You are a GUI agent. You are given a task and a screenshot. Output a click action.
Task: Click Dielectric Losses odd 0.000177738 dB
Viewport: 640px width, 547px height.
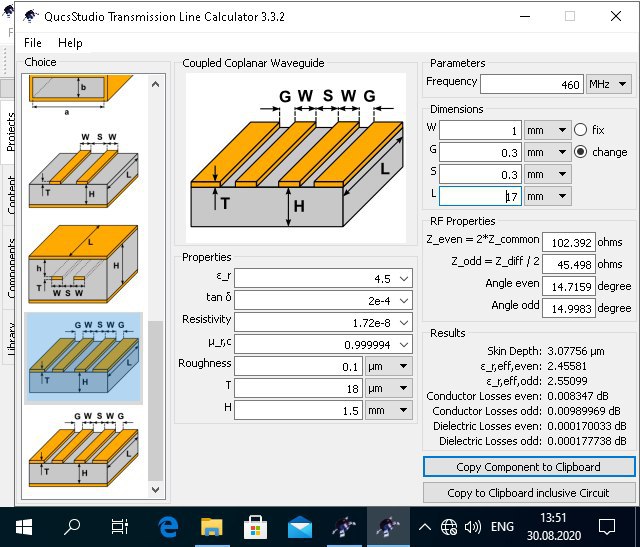point(533,441)
